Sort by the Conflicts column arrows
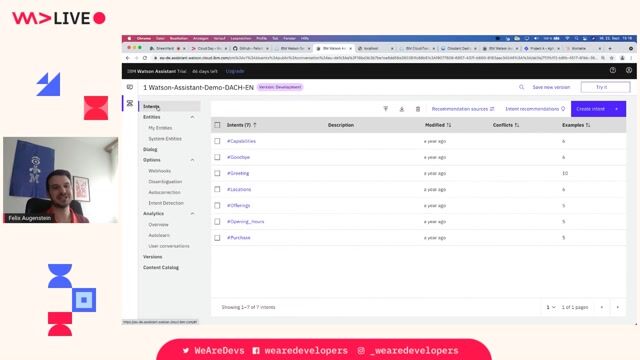 (x=517, y=125)
